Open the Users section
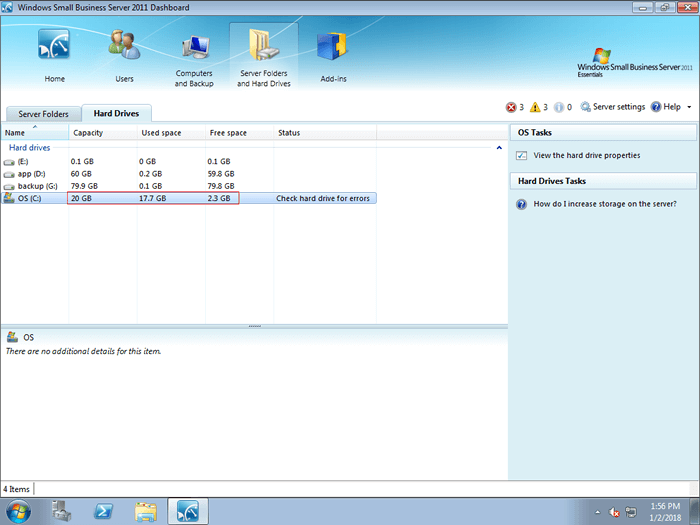 pyautogui.click(x=124, y=56)
